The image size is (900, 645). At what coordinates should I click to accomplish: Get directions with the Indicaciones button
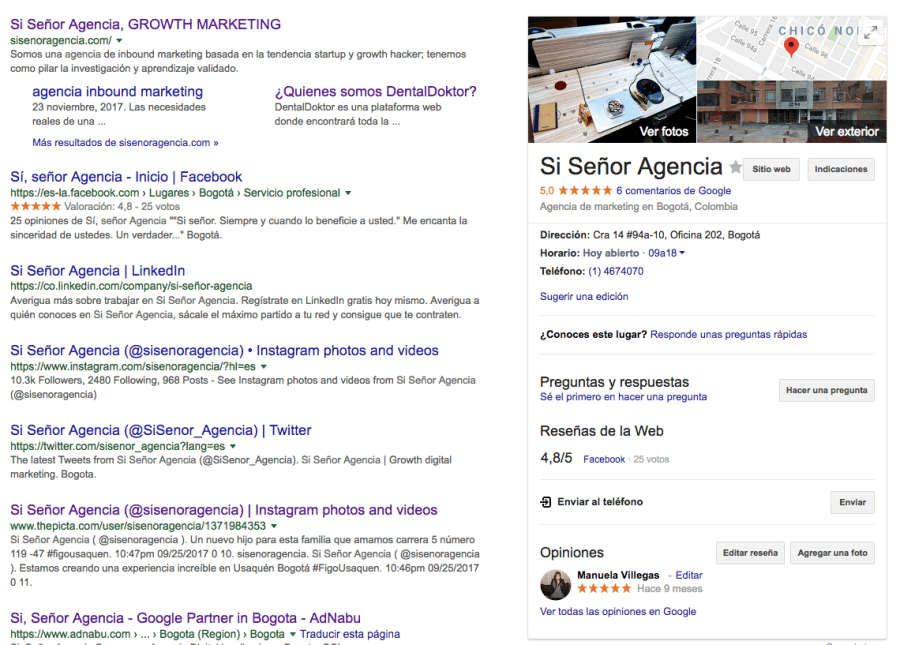[841, 169]
